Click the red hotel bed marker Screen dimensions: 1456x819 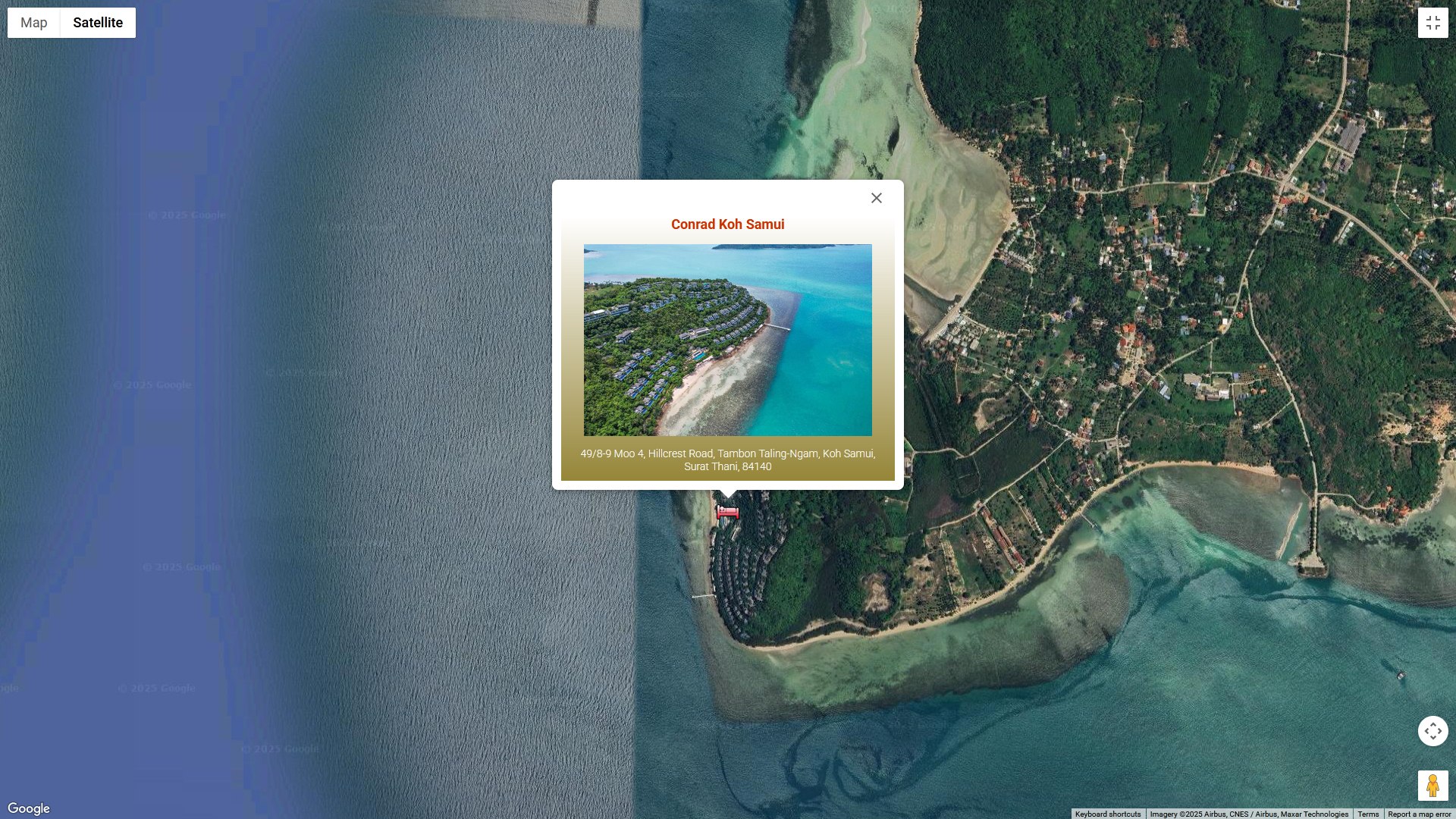(727, 513)
